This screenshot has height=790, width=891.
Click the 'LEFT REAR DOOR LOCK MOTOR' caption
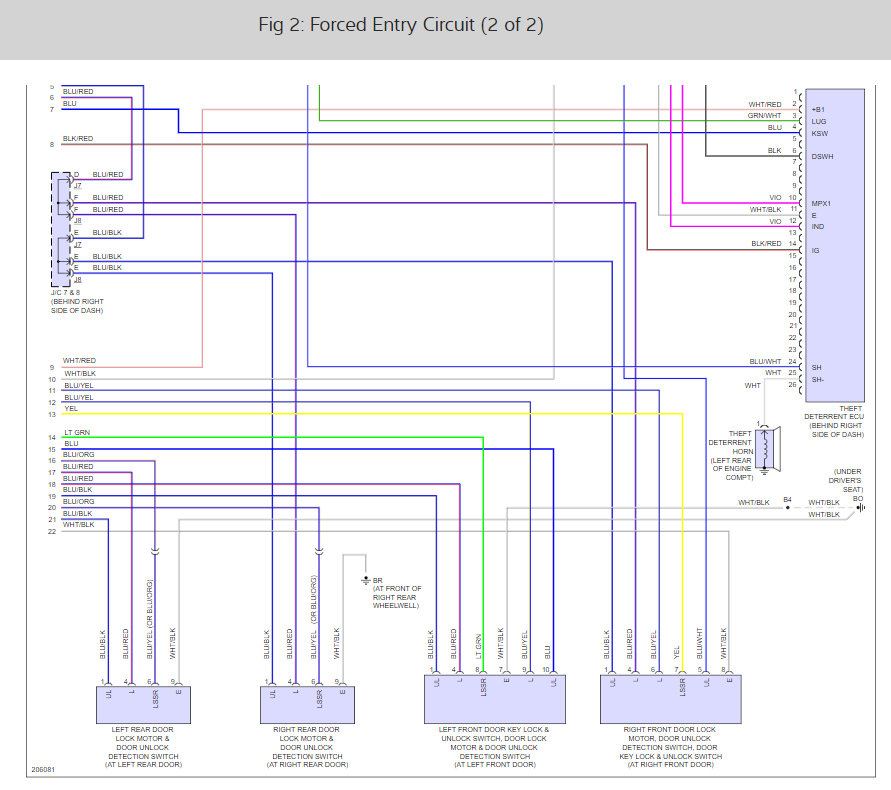143,747
